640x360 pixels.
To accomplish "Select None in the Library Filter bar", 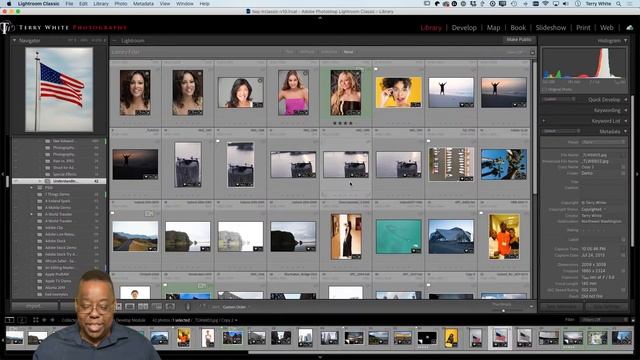I will click(348, 52).
